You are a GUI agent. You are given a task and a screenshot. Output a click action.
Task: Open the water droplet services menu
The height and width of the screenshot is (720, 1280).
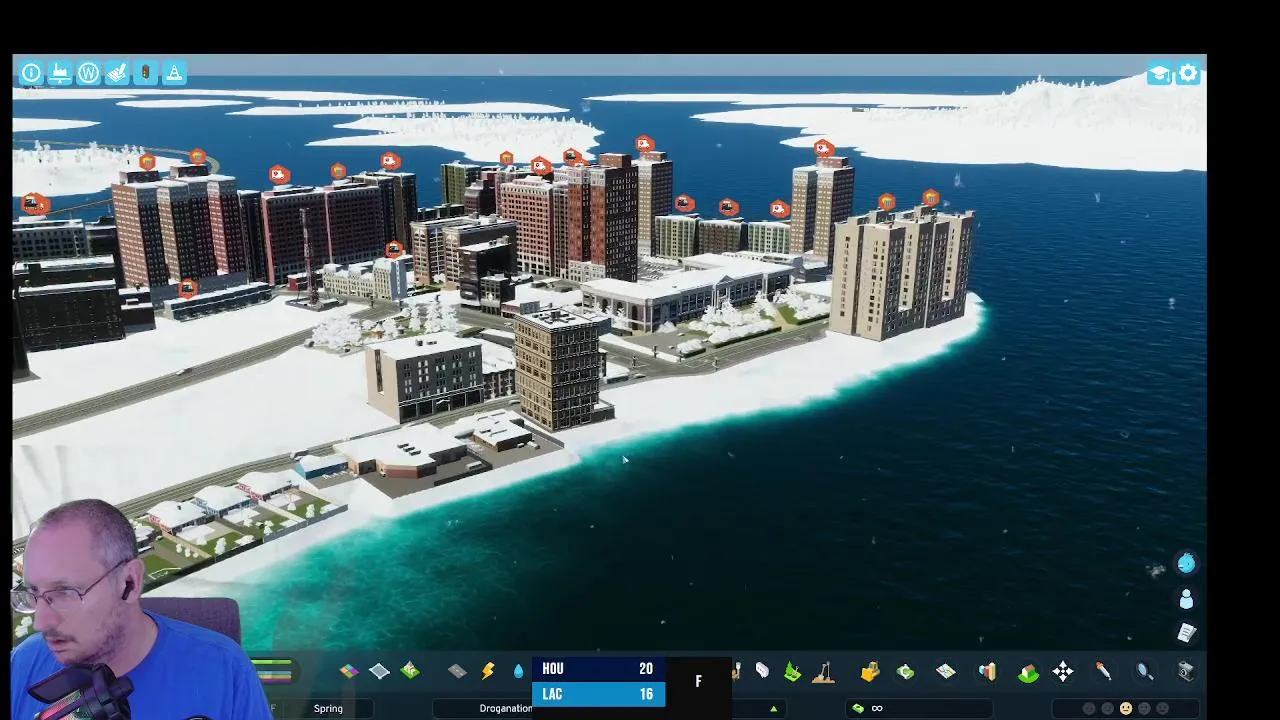coord(518,671)
